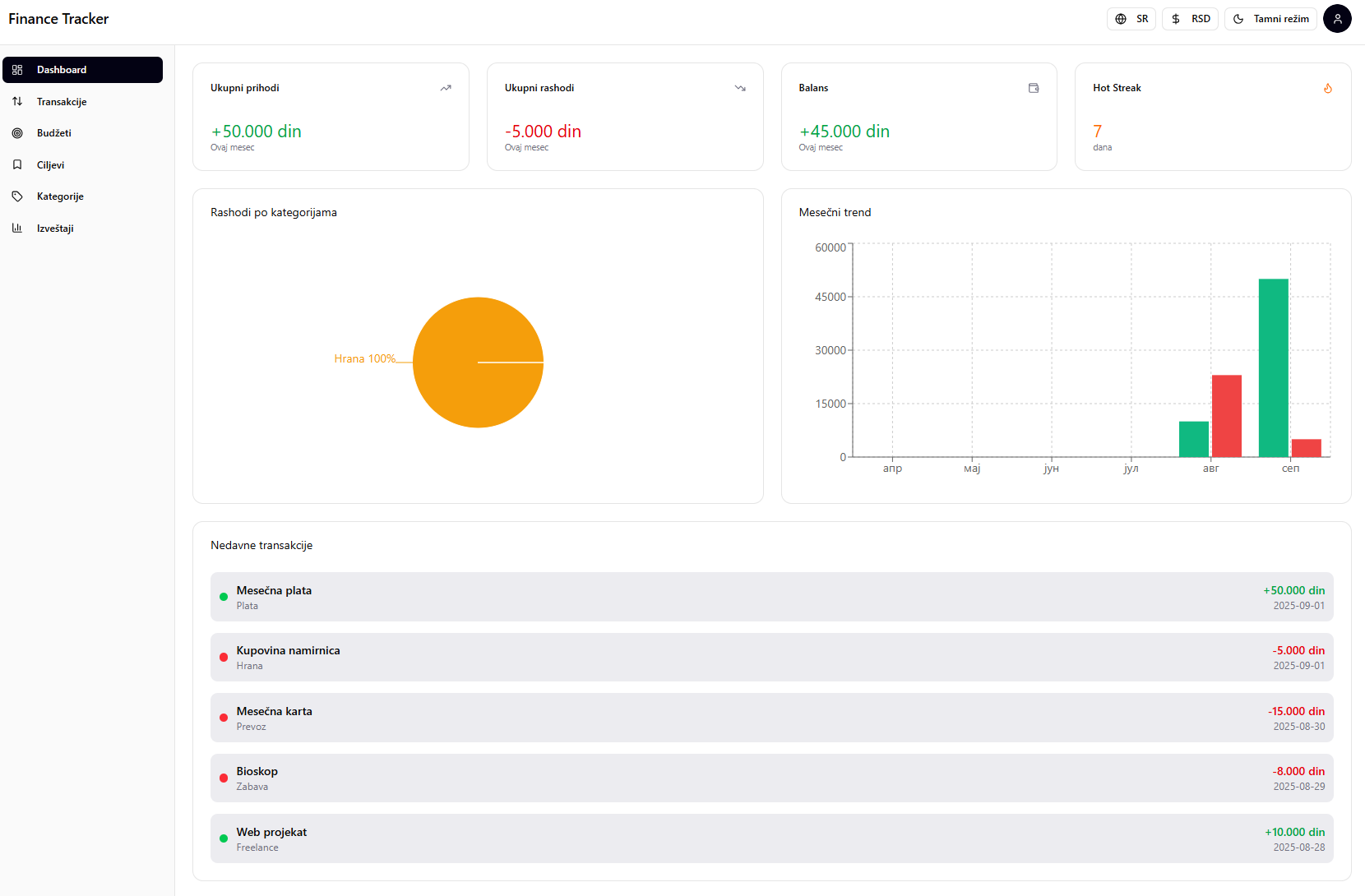Click the Finance Tracker title
The height and width of the screenshot is (896, 1365).
pyautogui.click(x=58, y=19)
